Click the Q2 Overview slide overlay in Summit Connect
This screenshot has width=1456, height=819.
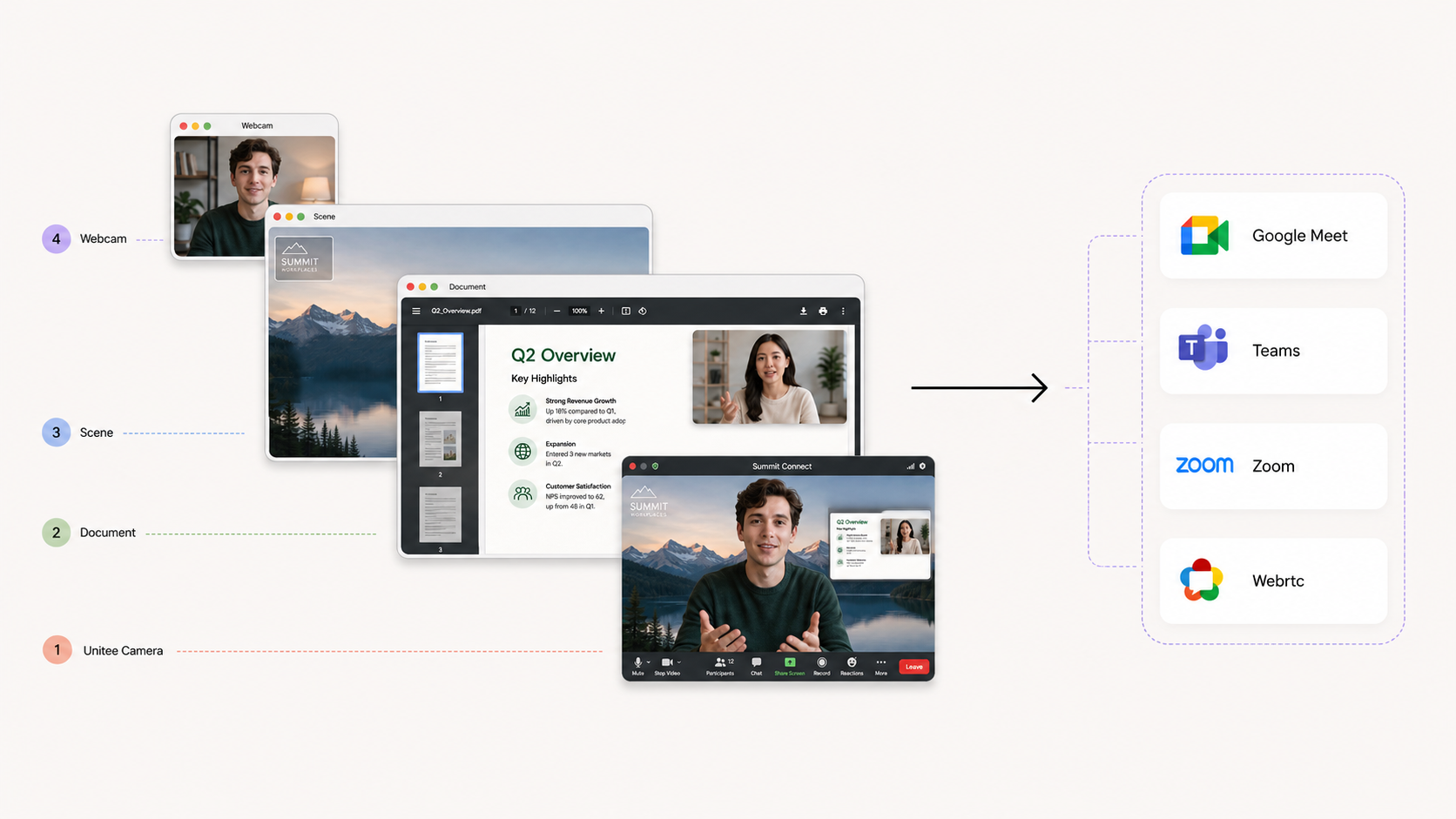point(880,545)
